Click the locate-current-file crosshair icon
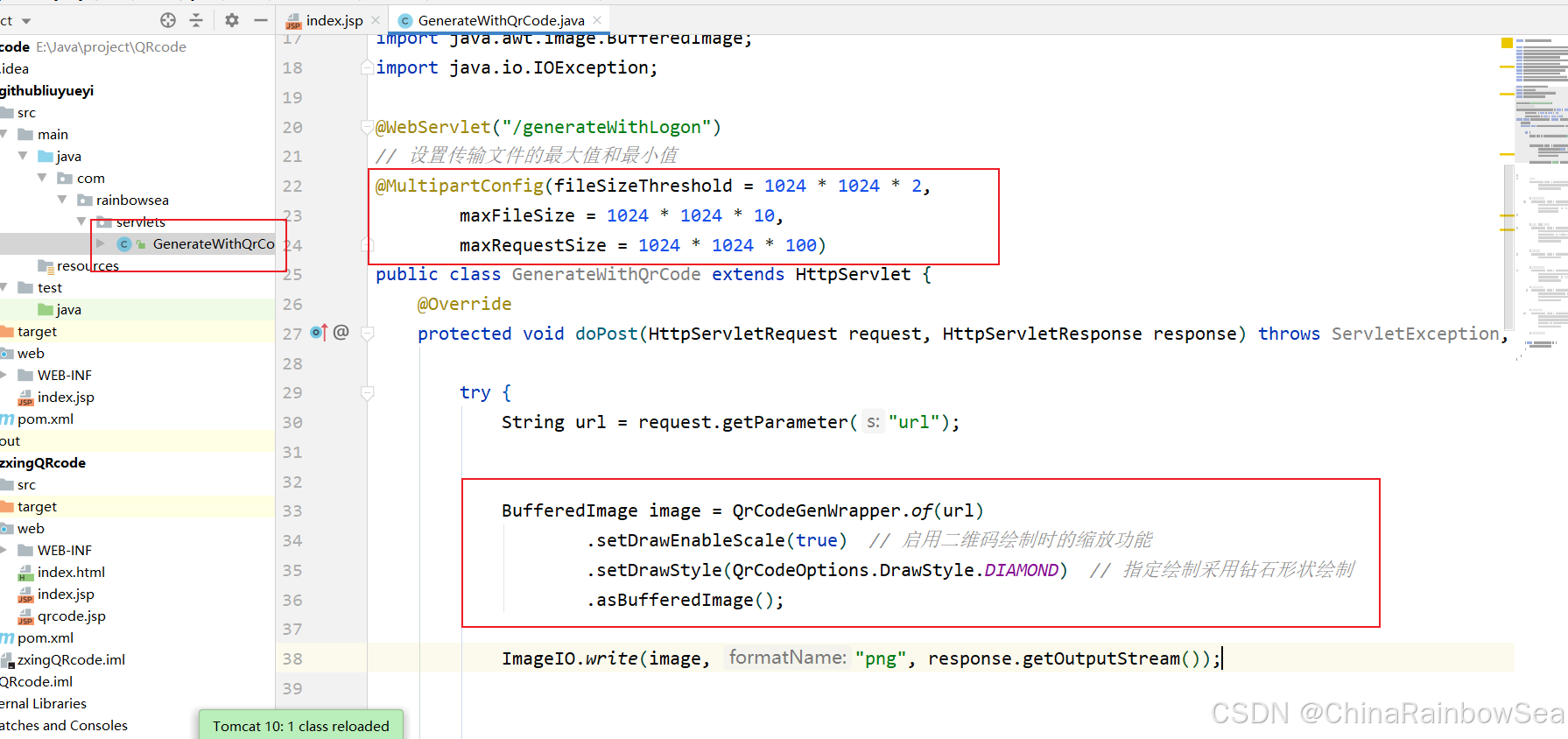This screenshot has width=1568, height=739. (168, 20)
